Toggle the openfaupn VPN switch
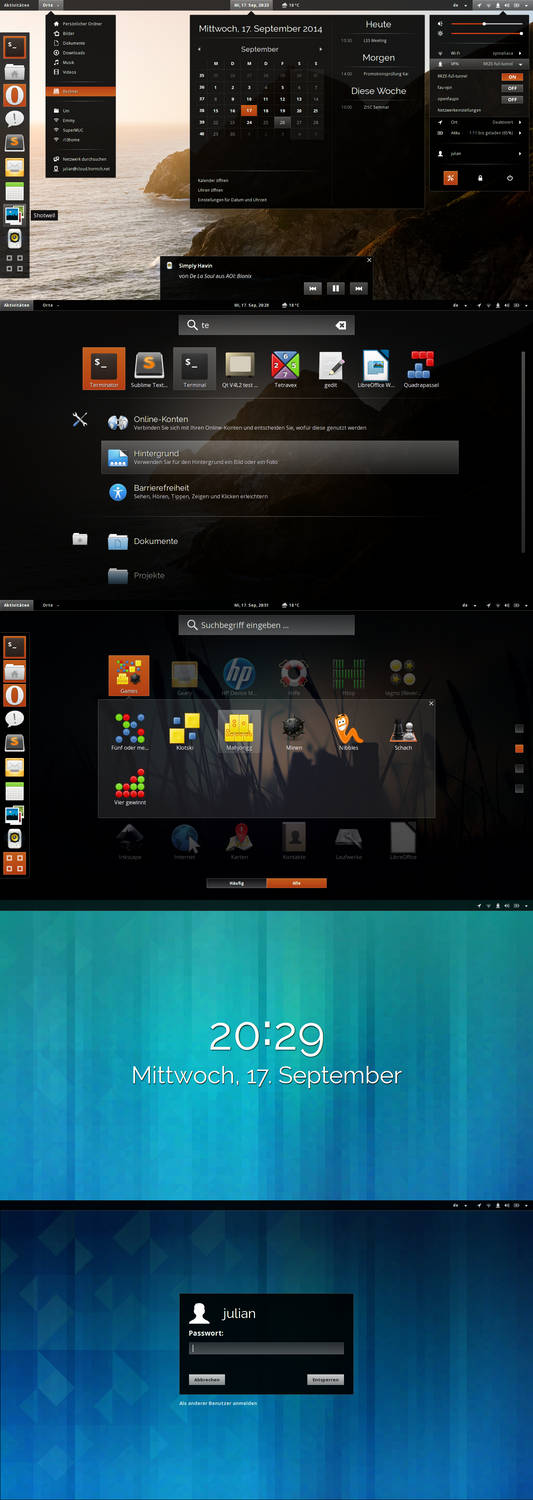This screenshot has height=1500, width=533. pos(512,99)
